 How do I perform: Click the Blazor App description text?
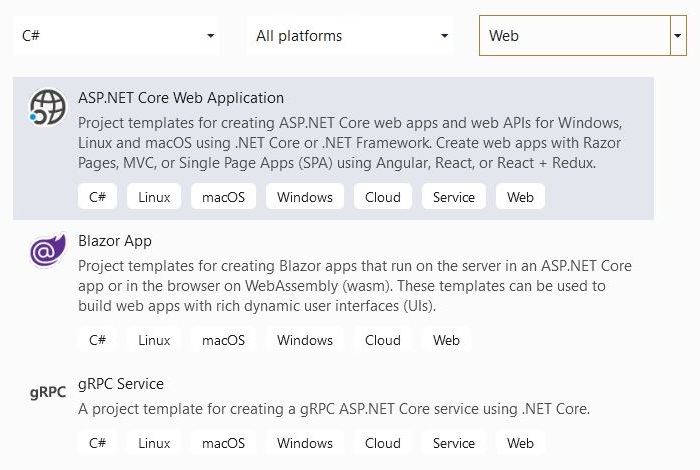point(355,286)
